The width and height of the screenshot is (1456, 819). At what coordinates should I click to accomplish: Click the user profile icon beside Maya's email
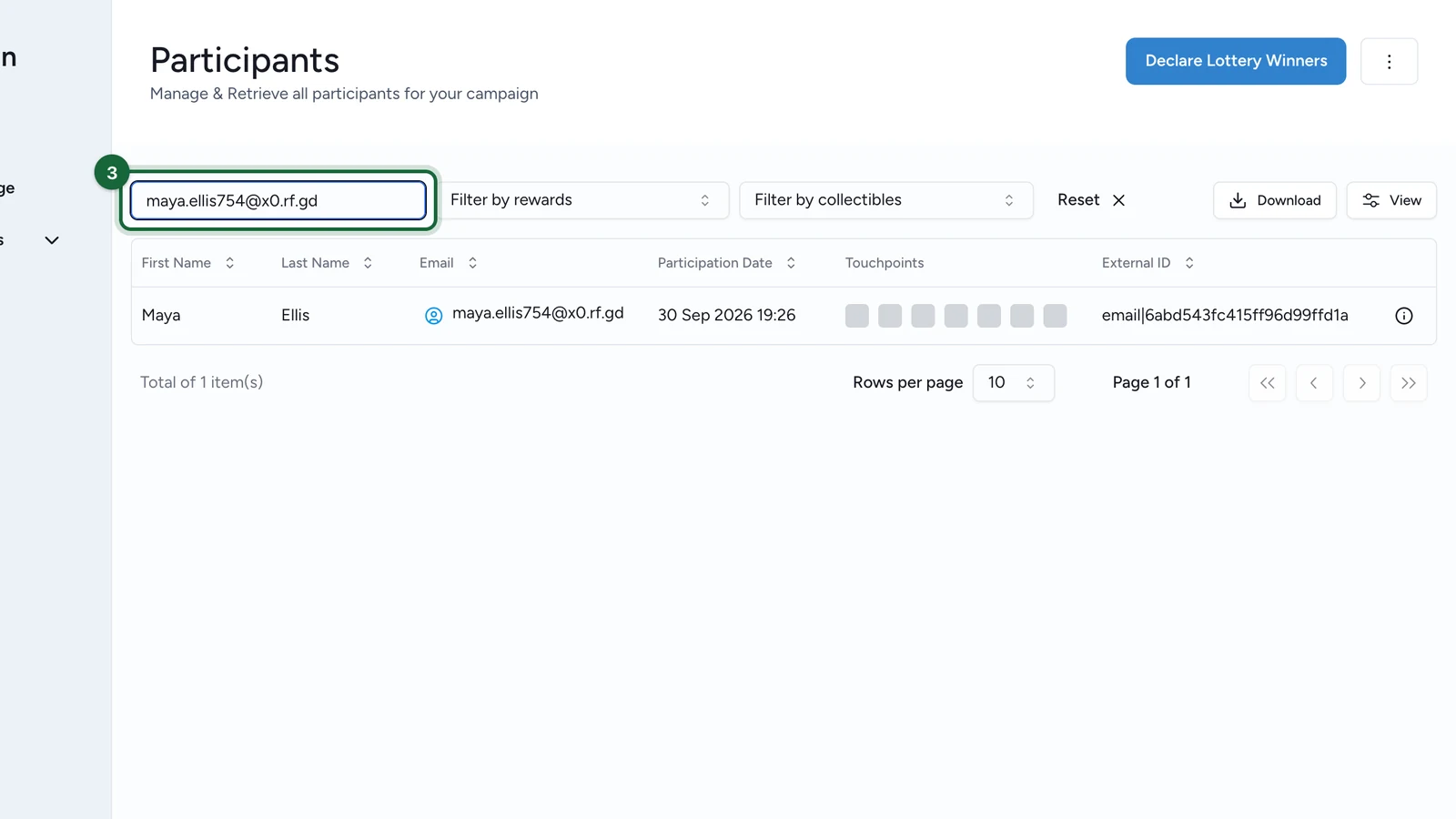click(x=434, y=316)
